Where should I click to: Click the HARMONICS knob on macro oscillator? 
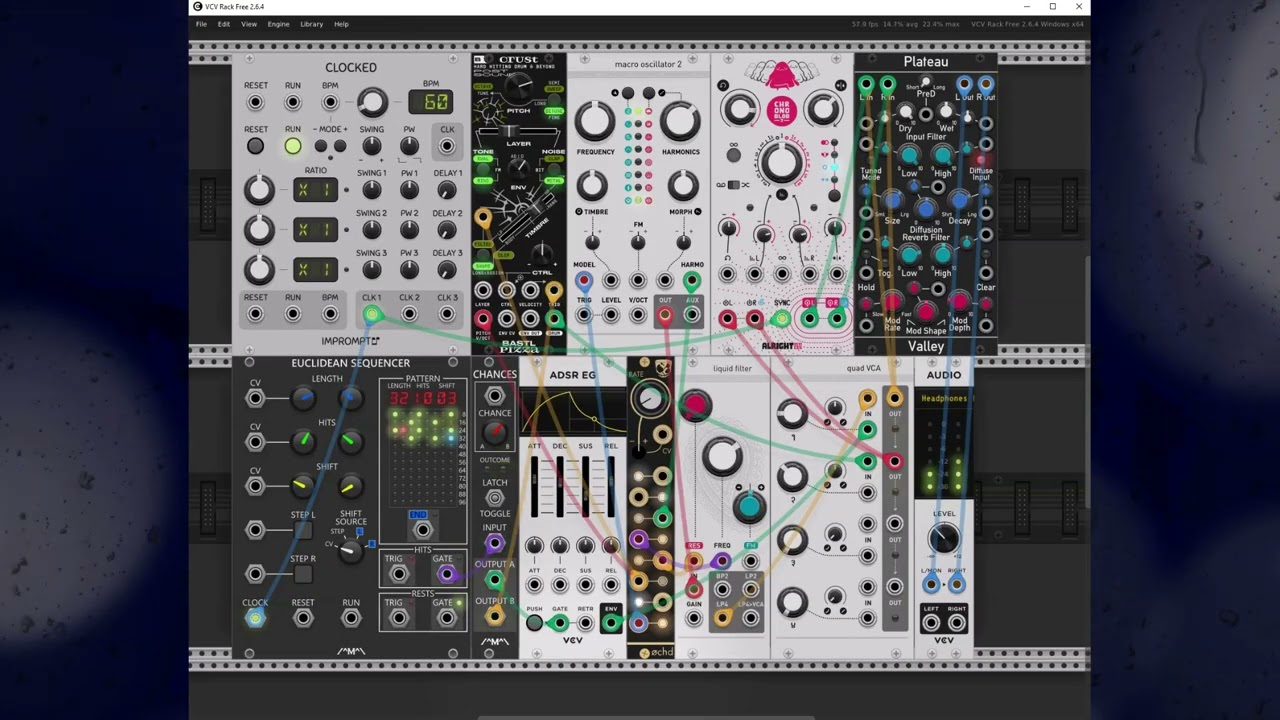[x=680, y=121]
